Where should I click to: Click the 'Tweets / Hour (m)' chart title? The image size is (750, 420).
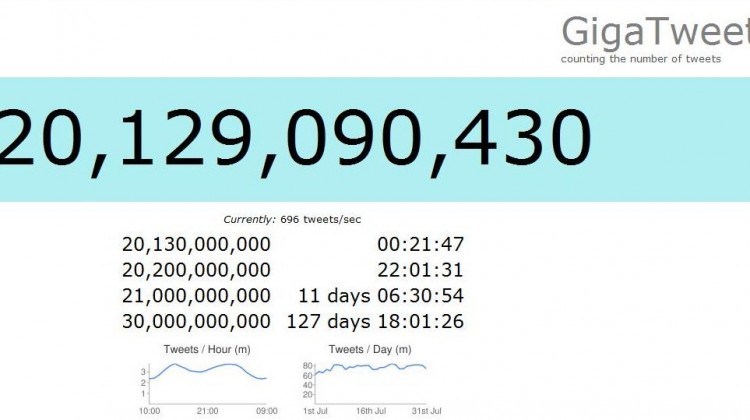point(208,349)
